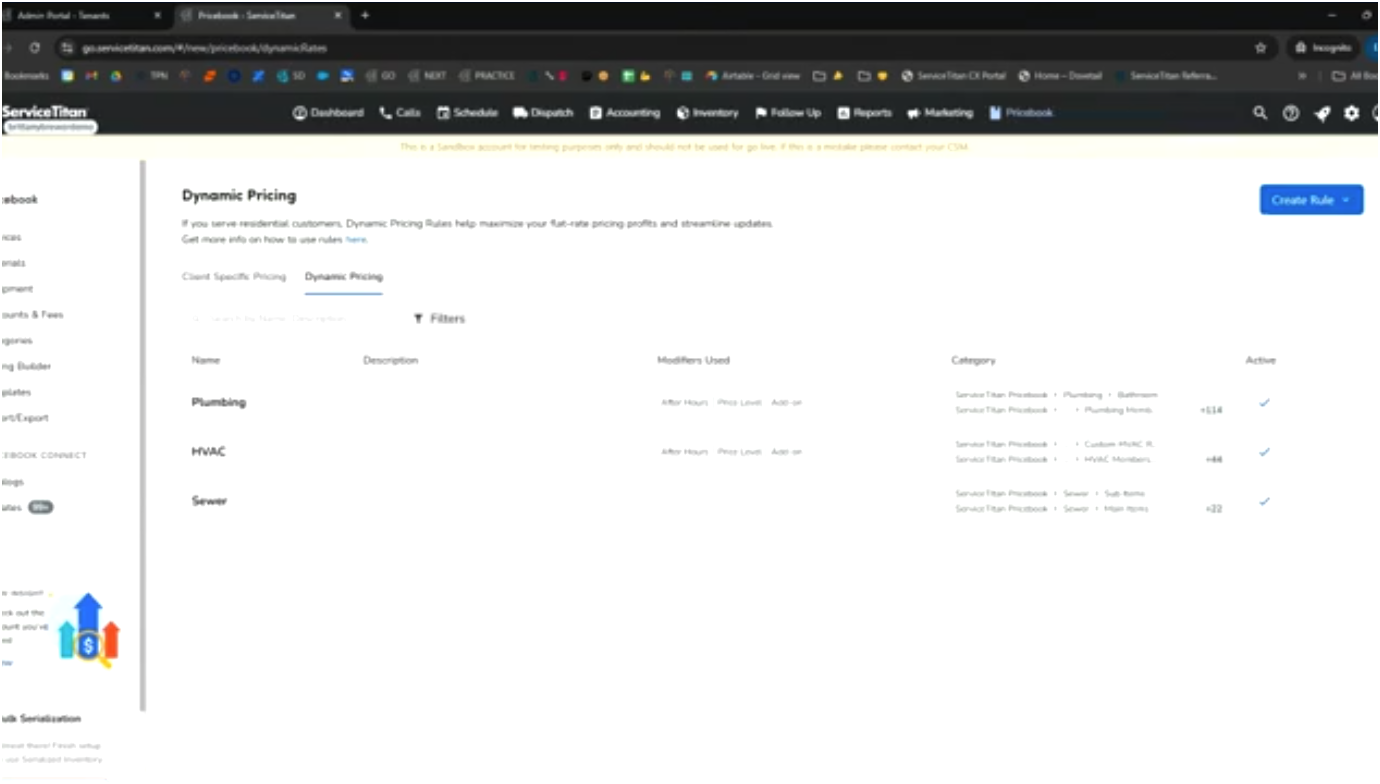Toggle the Sewer rule's Active checkmark
This screenshot has height=784, width=1380.
(x=1264, y=501)
